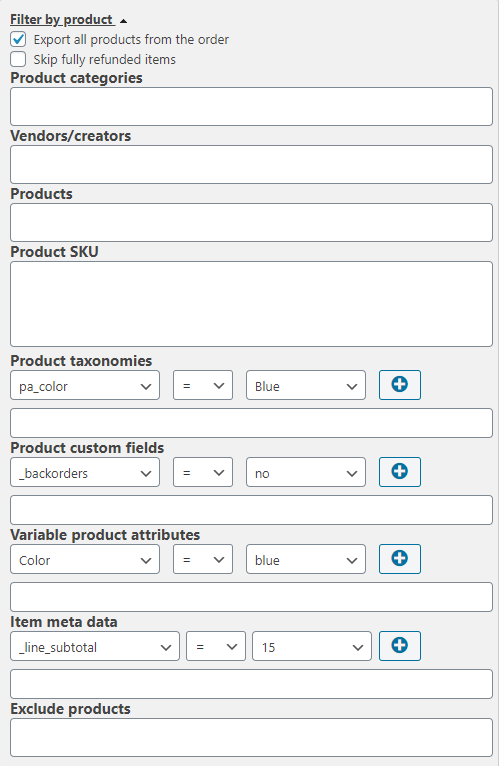This screenshot has height=766, width=499.
Task: Uncheck Export all products from the order
Action: click(18, 39)
